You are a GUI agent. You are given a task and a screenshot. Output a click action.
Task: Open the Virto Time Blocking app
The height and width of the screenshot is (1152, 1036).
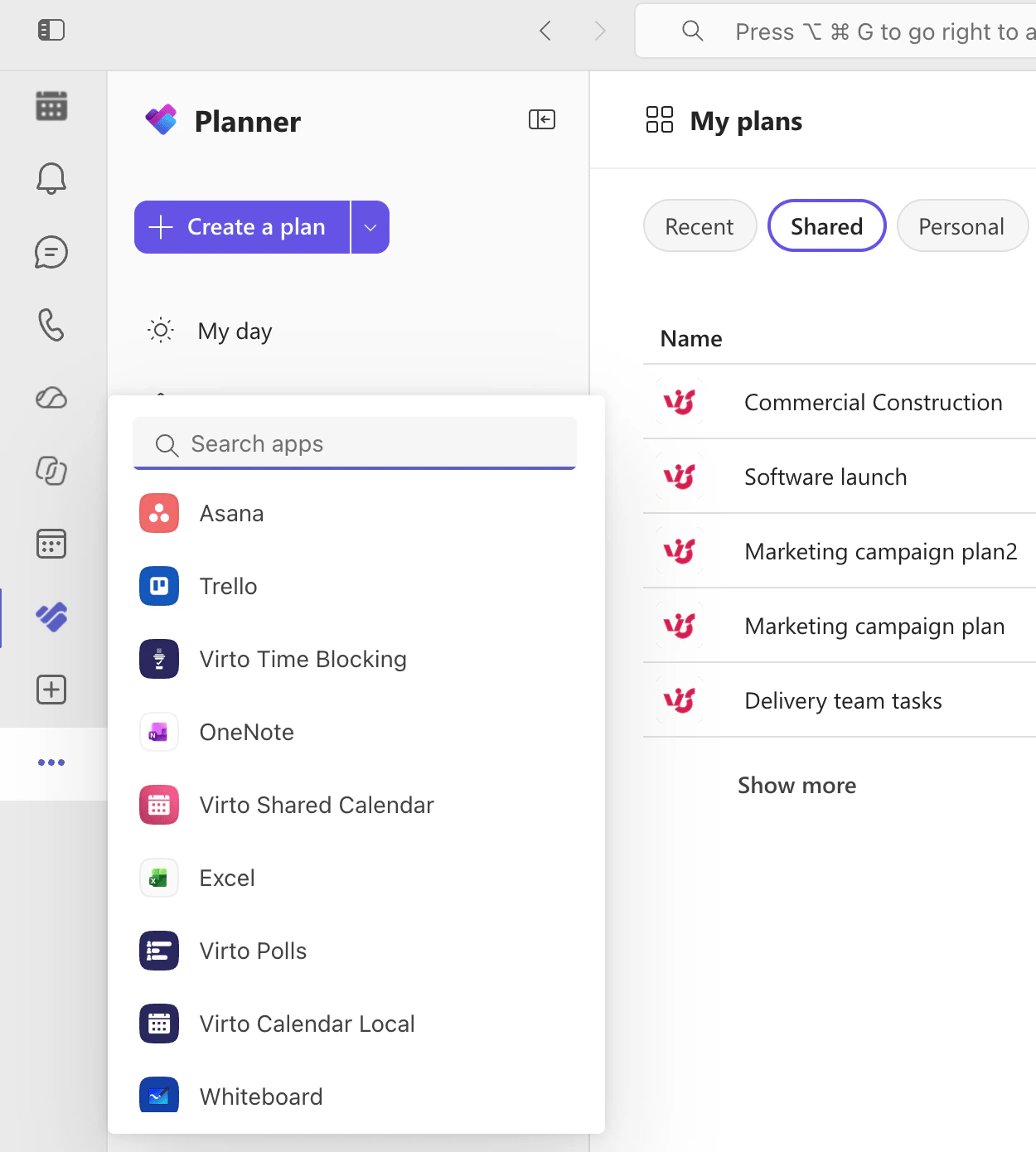click(x=356, y=660)
